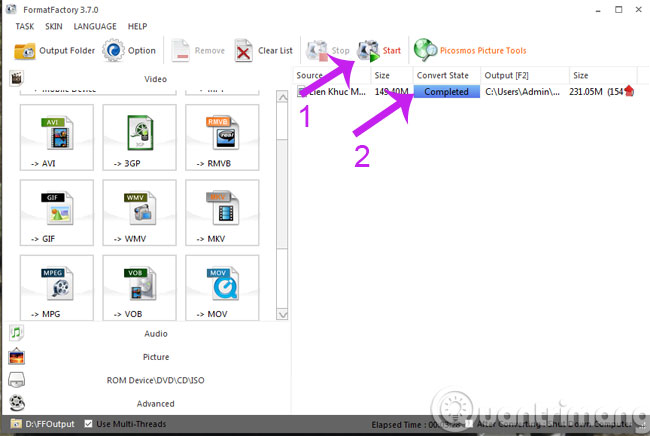Image resolution: width=650 pixels, height=436 pixels.
Task: Open the Output Folder icon
Action: [x=24, y=51]
